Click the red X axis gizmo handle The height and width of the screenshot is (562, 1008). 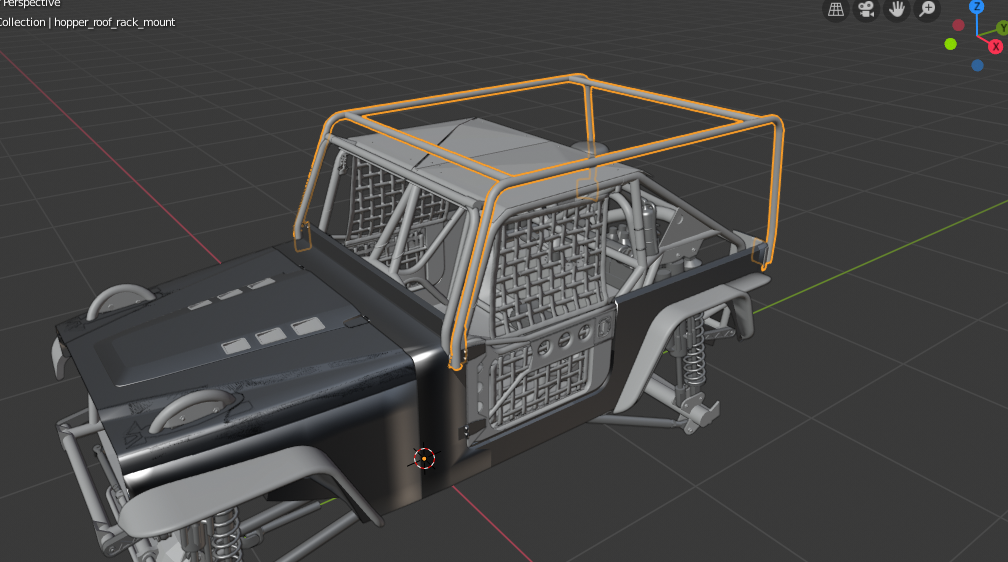(x=996, y=46)
